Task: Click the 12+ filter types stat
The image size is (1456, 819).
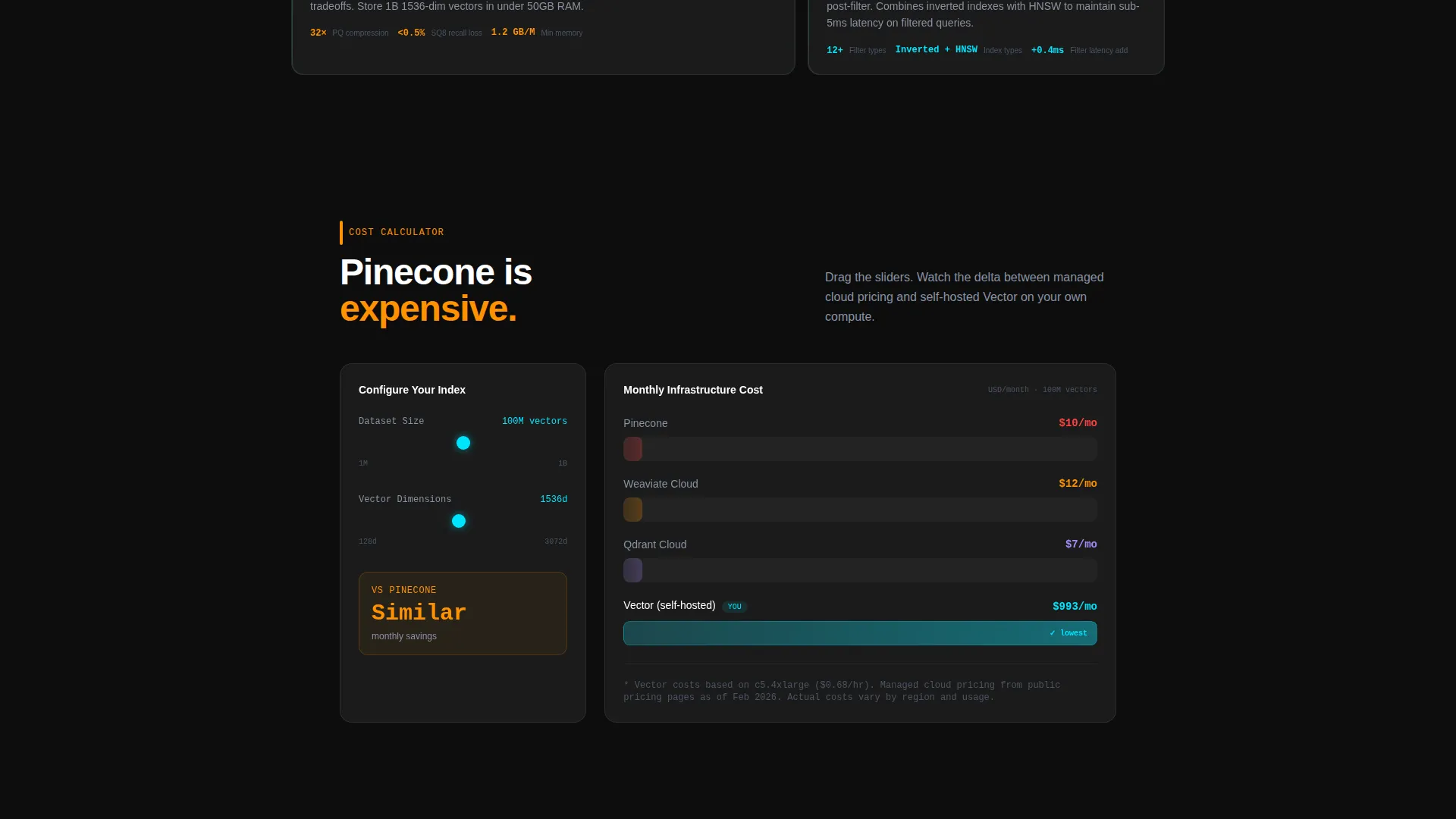Action: point(856,50)
